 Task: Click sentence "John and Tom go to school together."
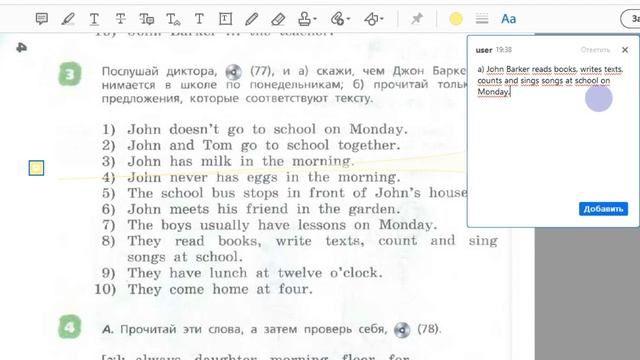(x=264, y=145)
